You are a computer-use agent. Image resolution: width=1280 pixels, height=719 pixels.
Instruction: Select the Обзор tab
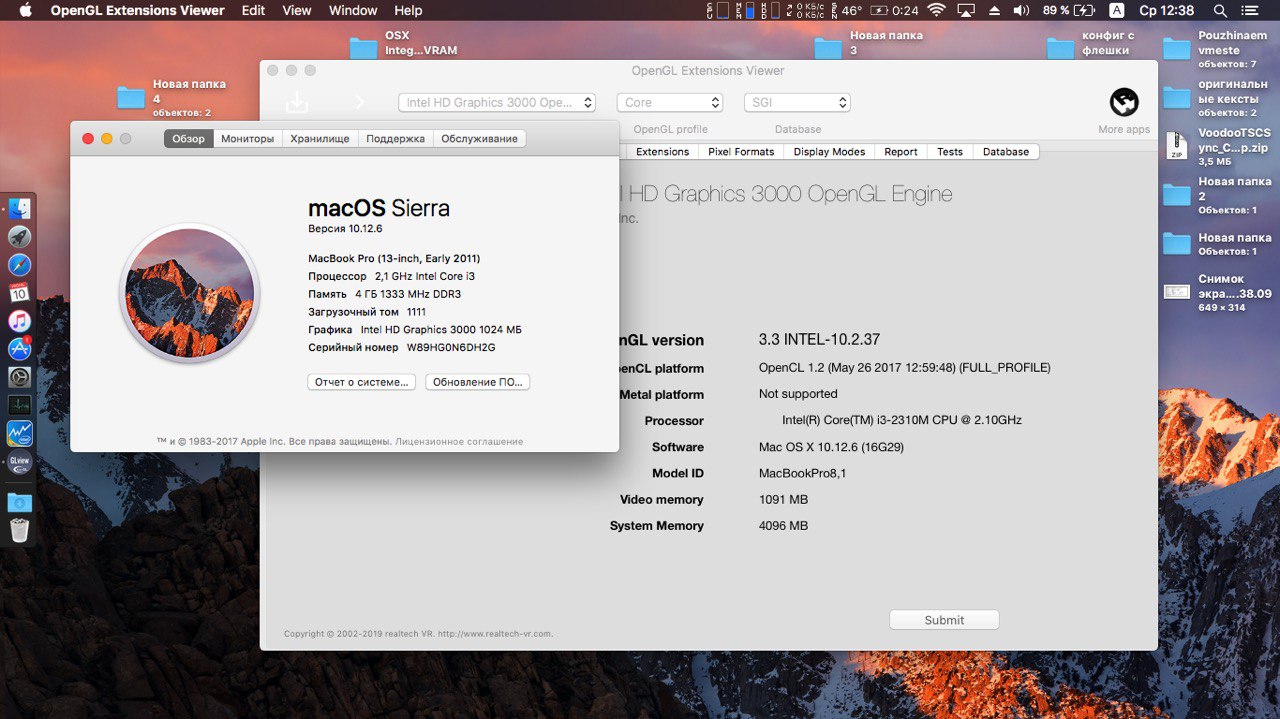(x=188, y=139)
